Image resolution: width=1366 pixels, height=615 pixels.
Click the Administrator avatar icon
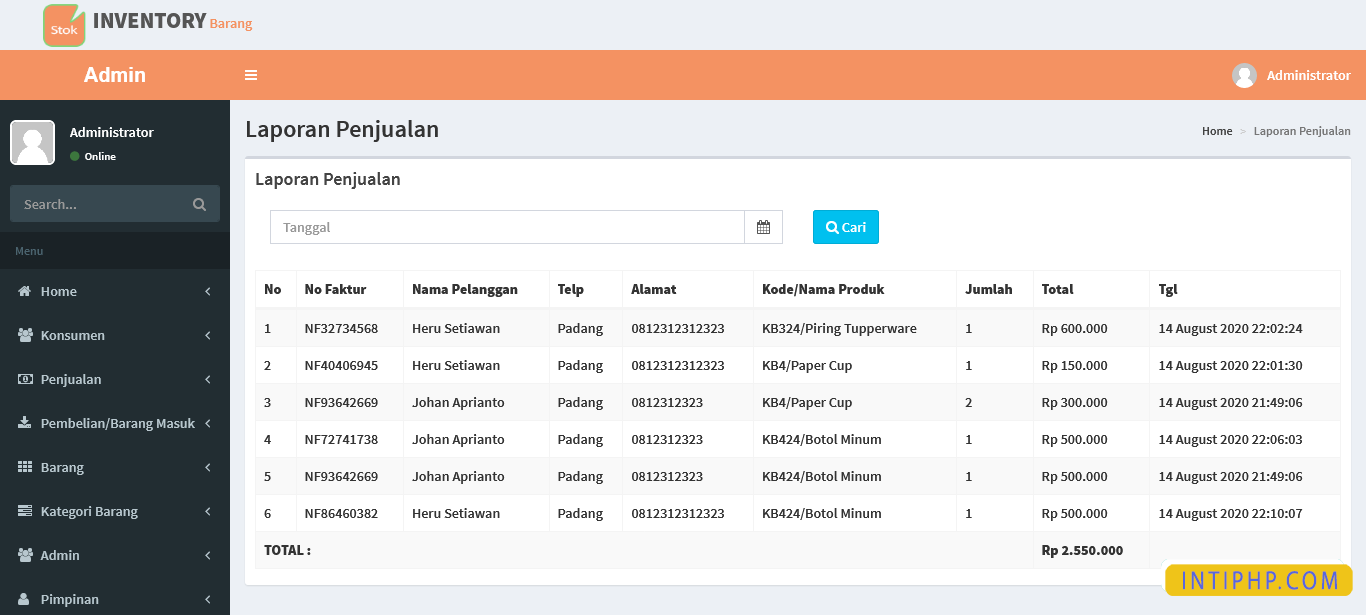click(1244, 74)
